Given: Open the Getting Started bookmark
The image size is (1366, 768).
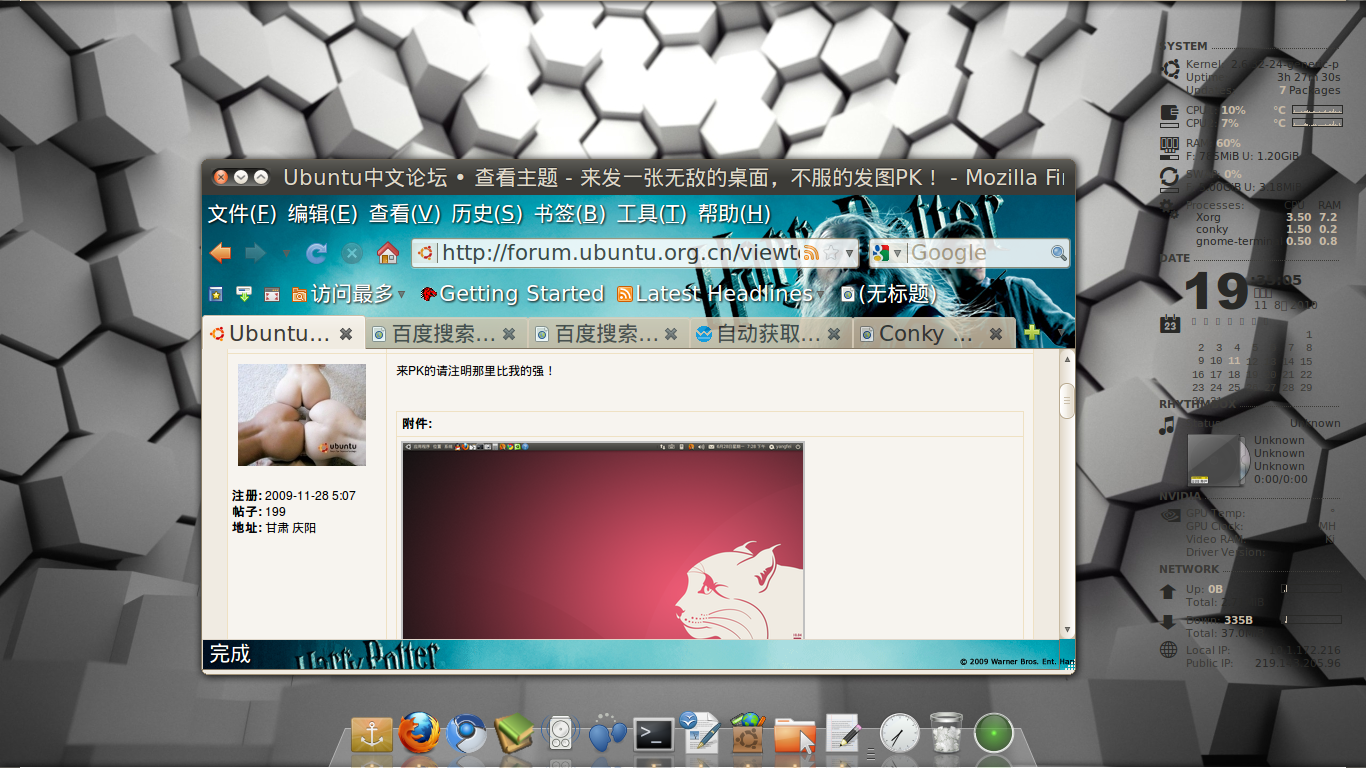Looking at the screenshot, I should click(x=512, y=294).
